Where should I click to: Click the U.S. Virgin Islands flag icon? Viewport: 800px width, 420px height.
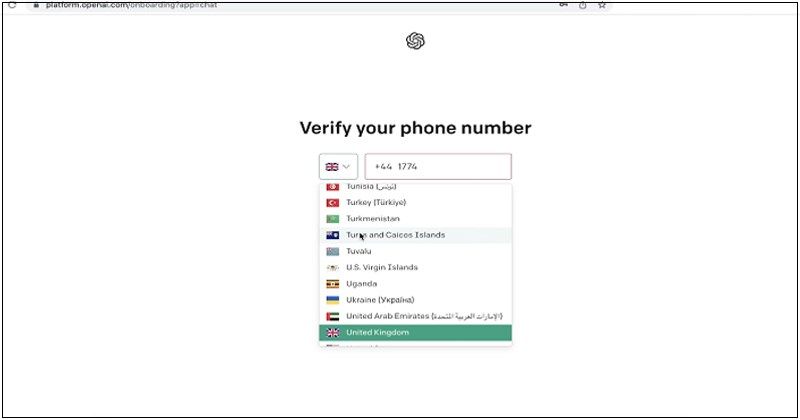[x=333, y=268]
